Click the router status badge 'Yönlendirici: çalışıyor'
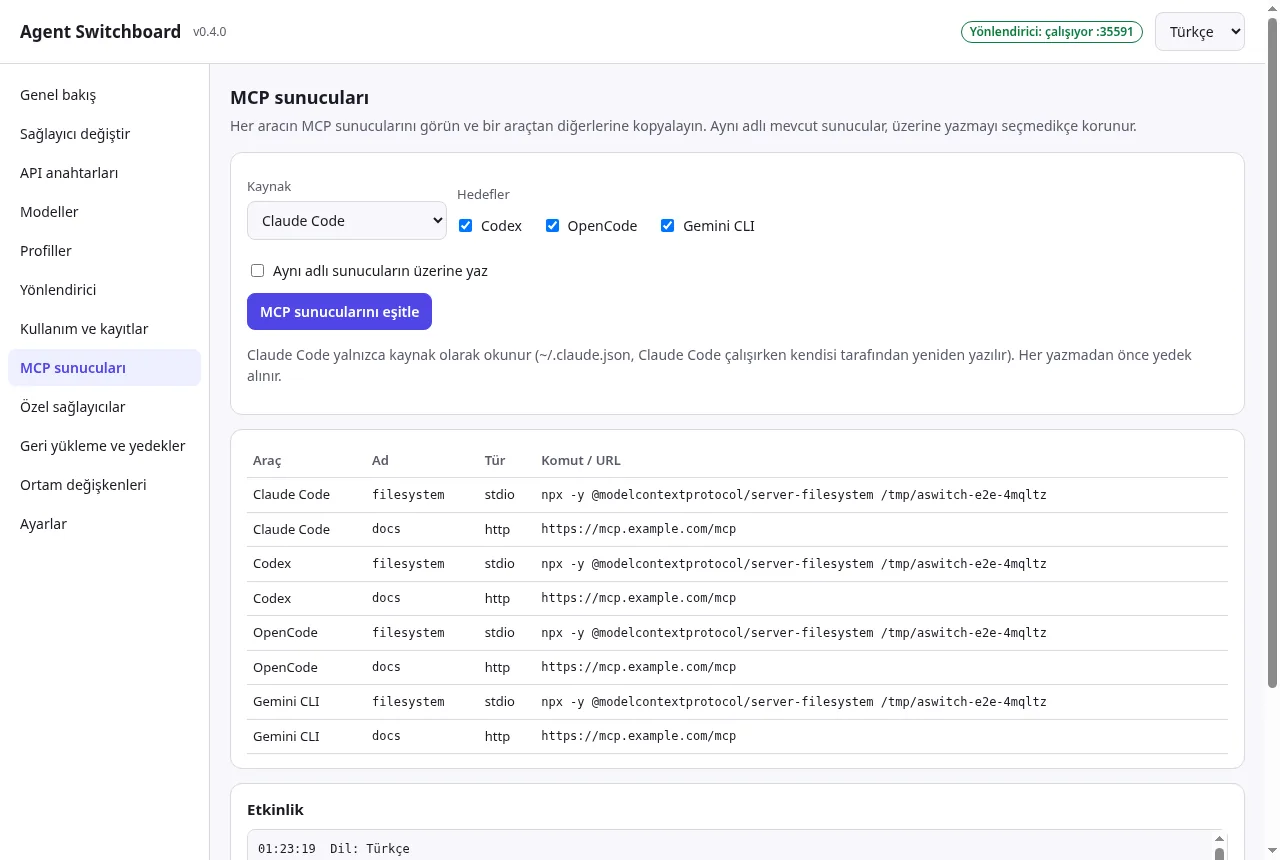Image resolution: width=1280 pixels, height=860 pixels. [x=1051, y=32]
